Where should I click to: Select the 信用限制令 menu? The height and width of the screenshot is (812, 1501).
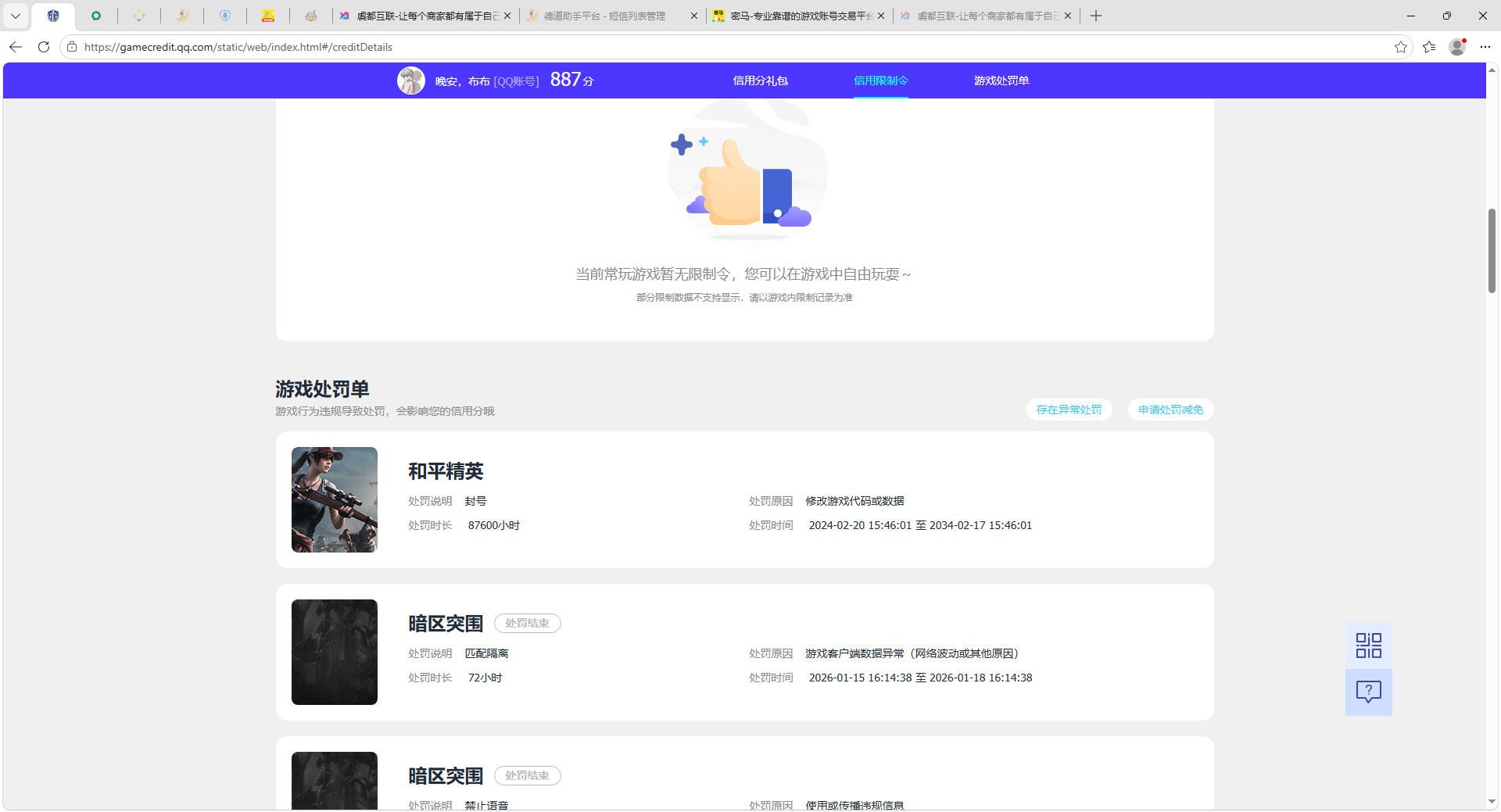(x=880, y=80)
